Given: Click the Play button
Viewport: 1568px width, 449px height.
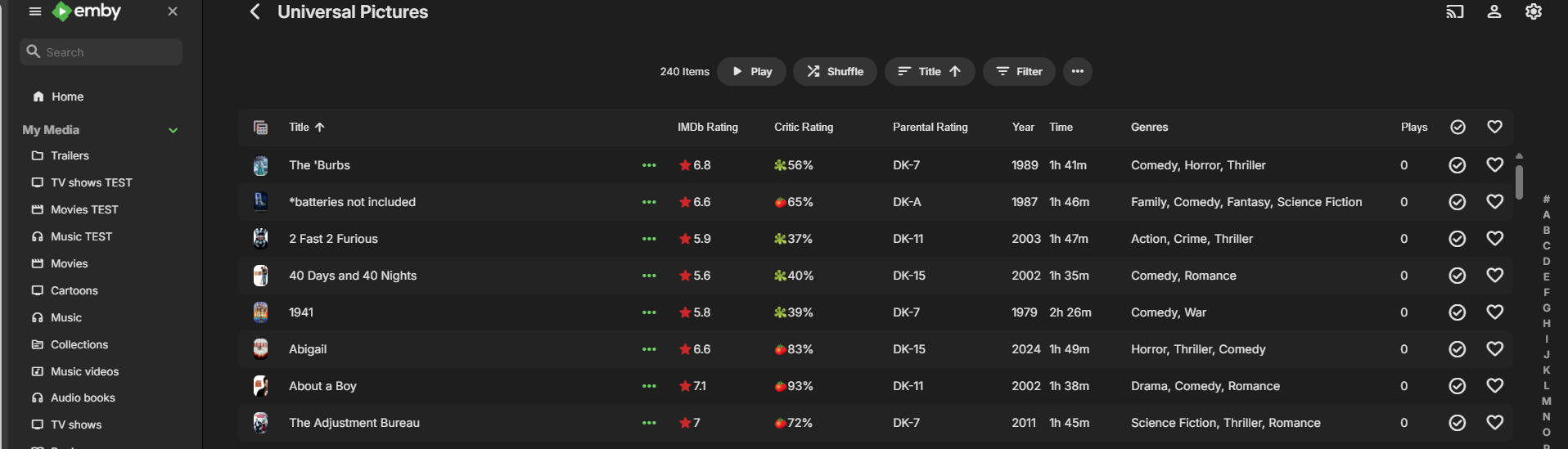Looking at the screenshot, I should (751, 71).
